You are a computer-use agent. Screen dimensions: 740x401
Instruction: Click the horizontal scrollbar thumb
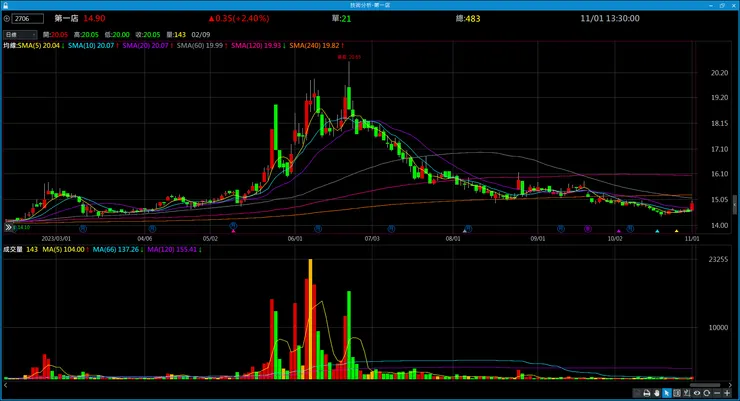pos(705,385)
